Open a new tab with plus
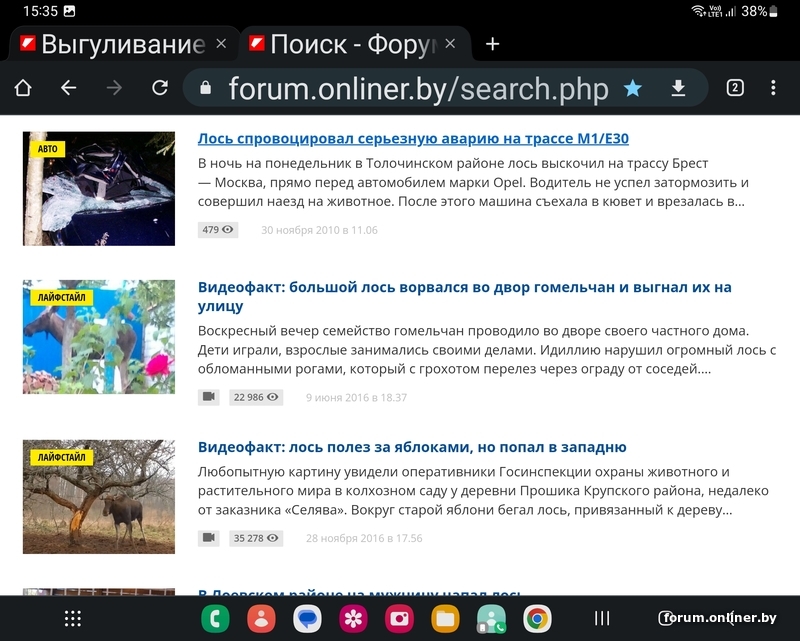 click(x=492, y=44)
